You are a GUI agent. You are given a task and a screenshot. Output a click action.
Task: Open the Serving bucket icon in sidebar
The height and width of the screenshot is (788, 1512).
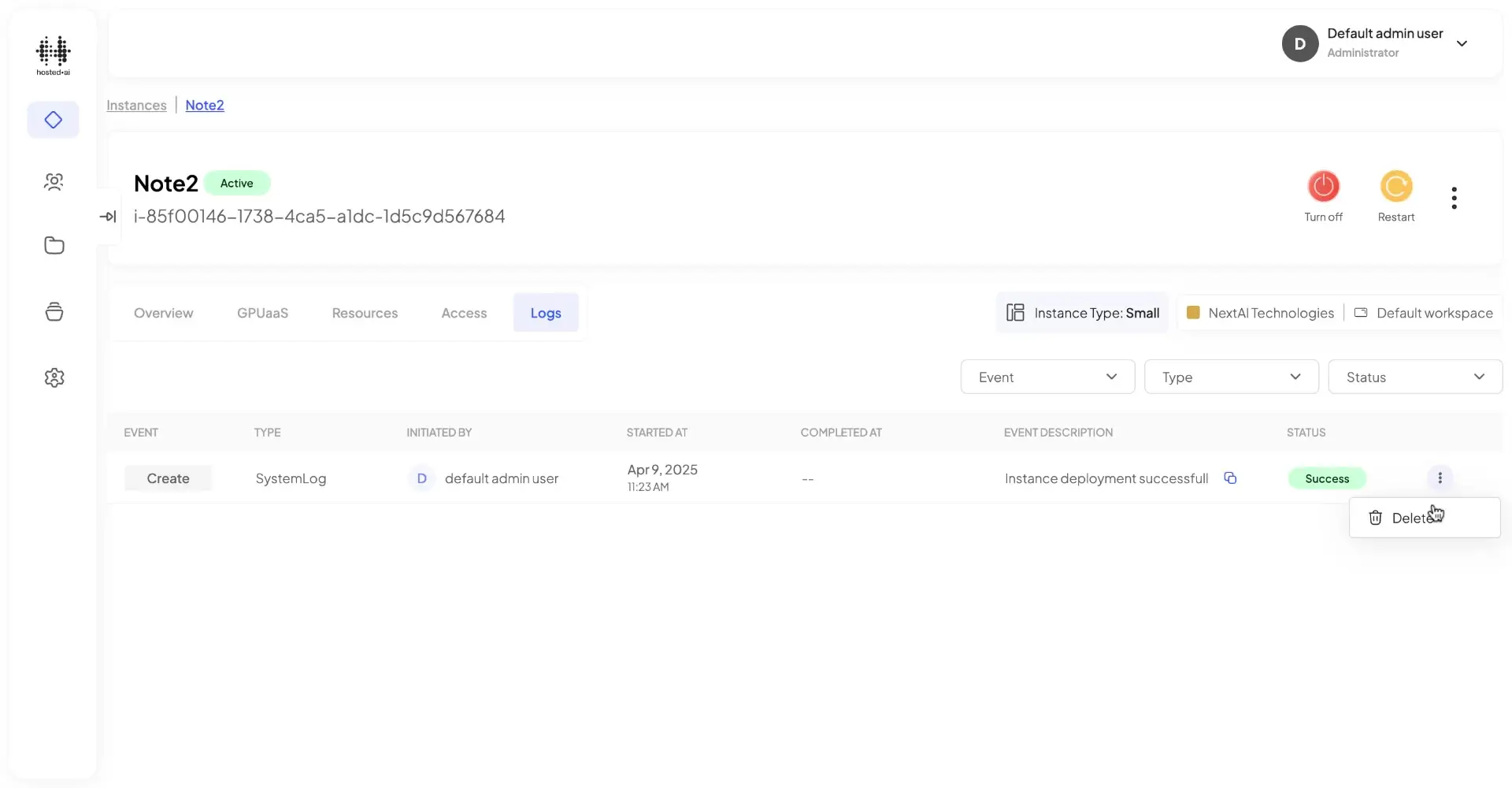coord(53,311)
